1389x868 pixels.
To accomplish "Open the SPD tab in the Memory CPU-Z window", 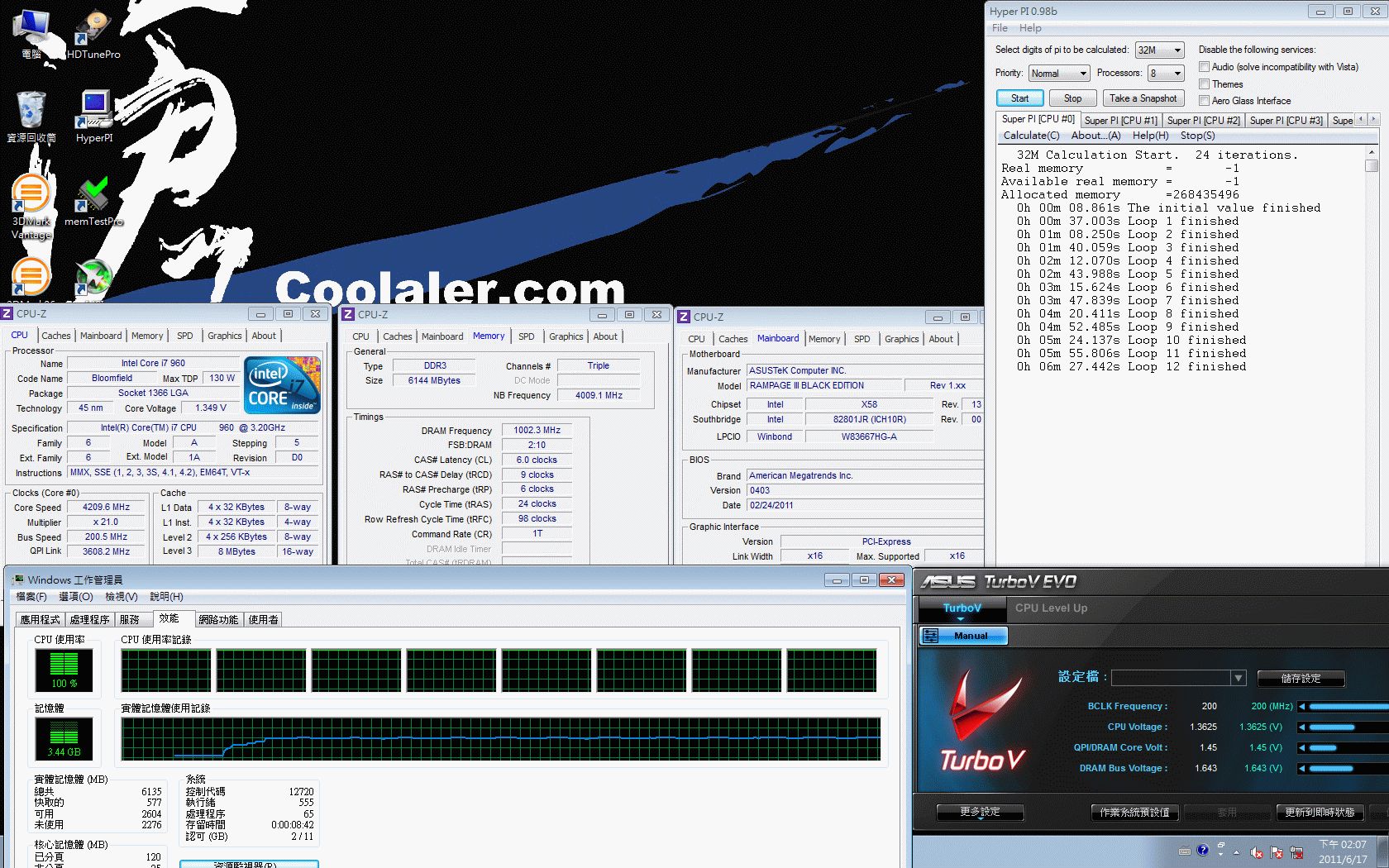I will (x=527, y=336).
